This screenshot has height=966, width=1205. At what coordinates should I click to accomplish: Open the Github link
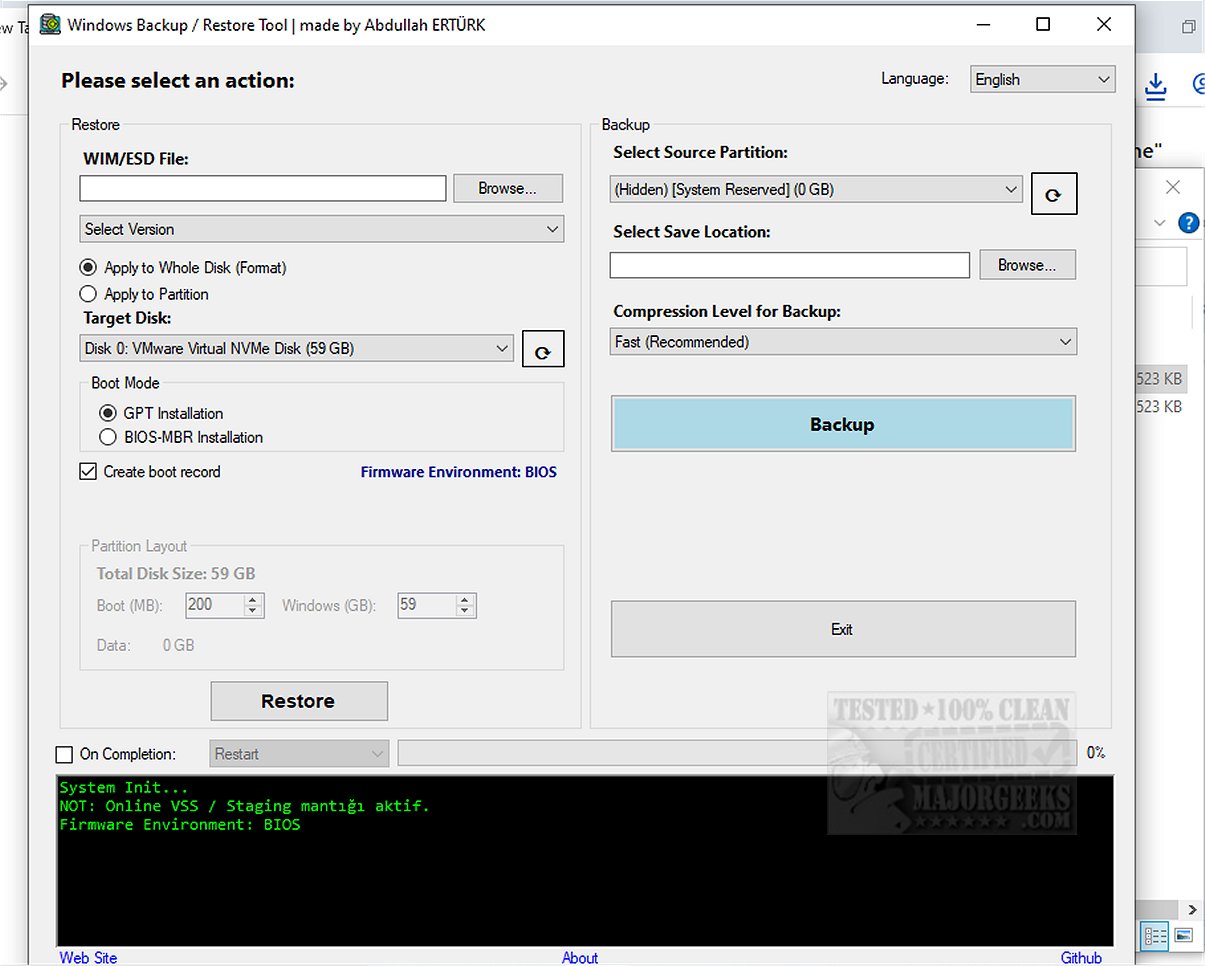pyautogui.click(x=1081, y=957)
